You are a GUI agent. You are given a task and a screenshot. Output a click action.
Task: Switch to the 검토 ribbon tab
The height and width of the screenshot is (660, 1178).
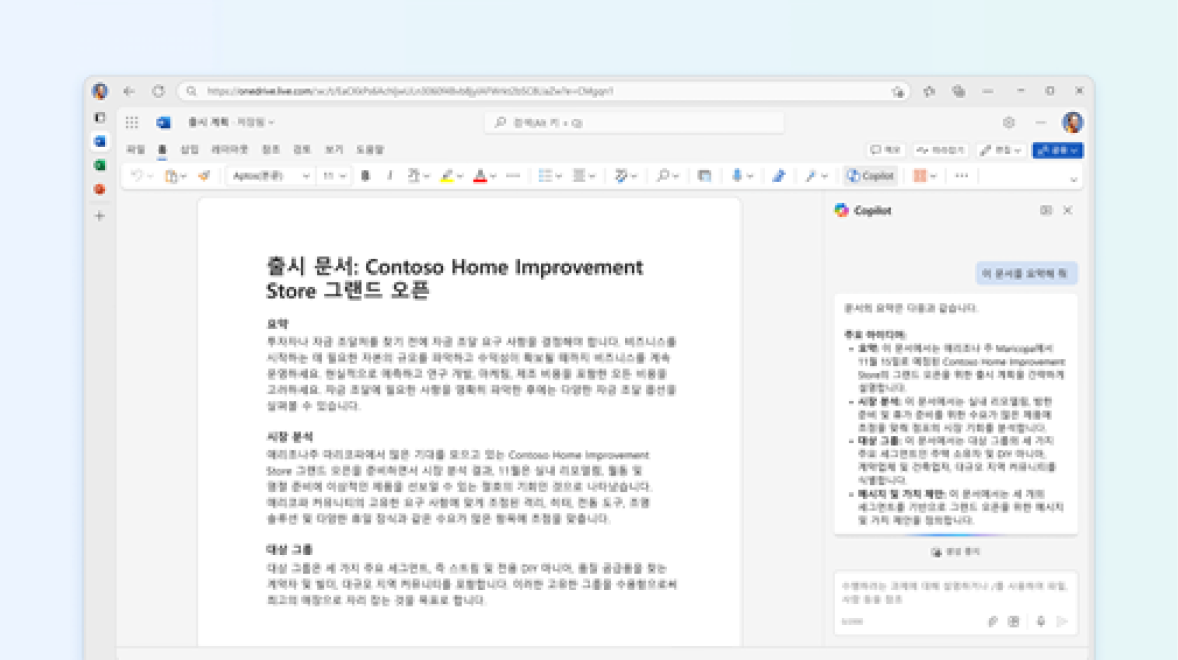click(302, 150)
